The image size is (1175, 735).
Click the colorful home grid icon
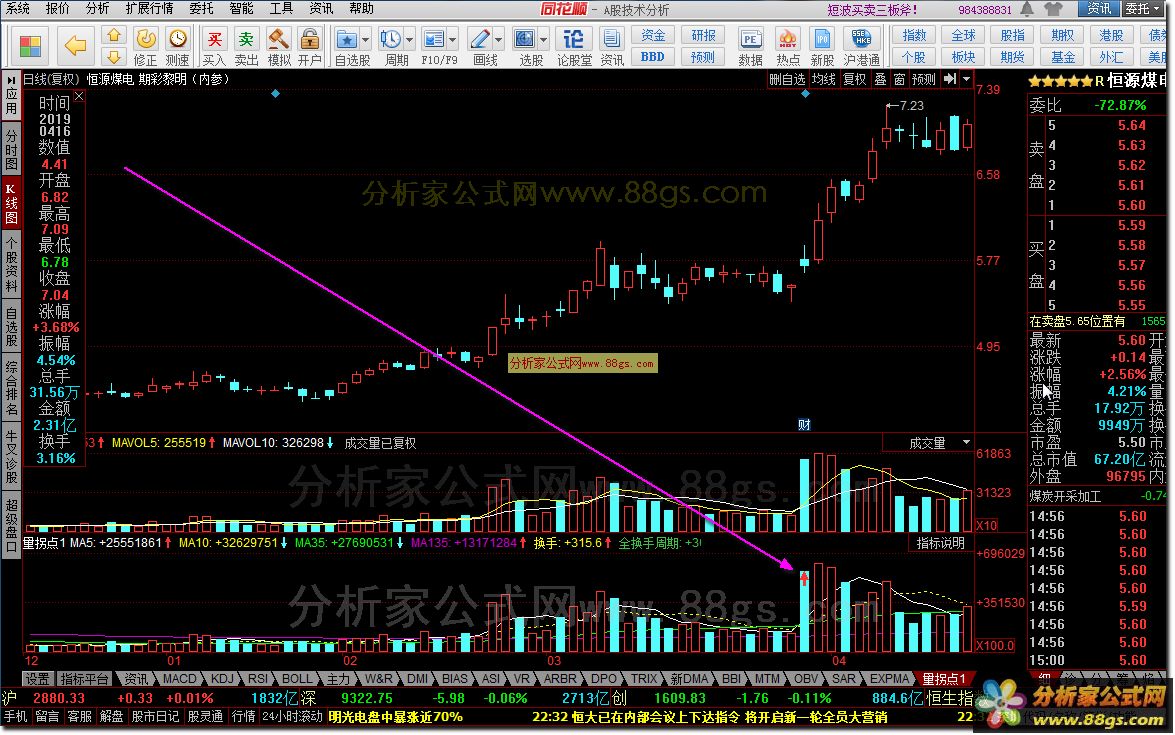[30, 46]
